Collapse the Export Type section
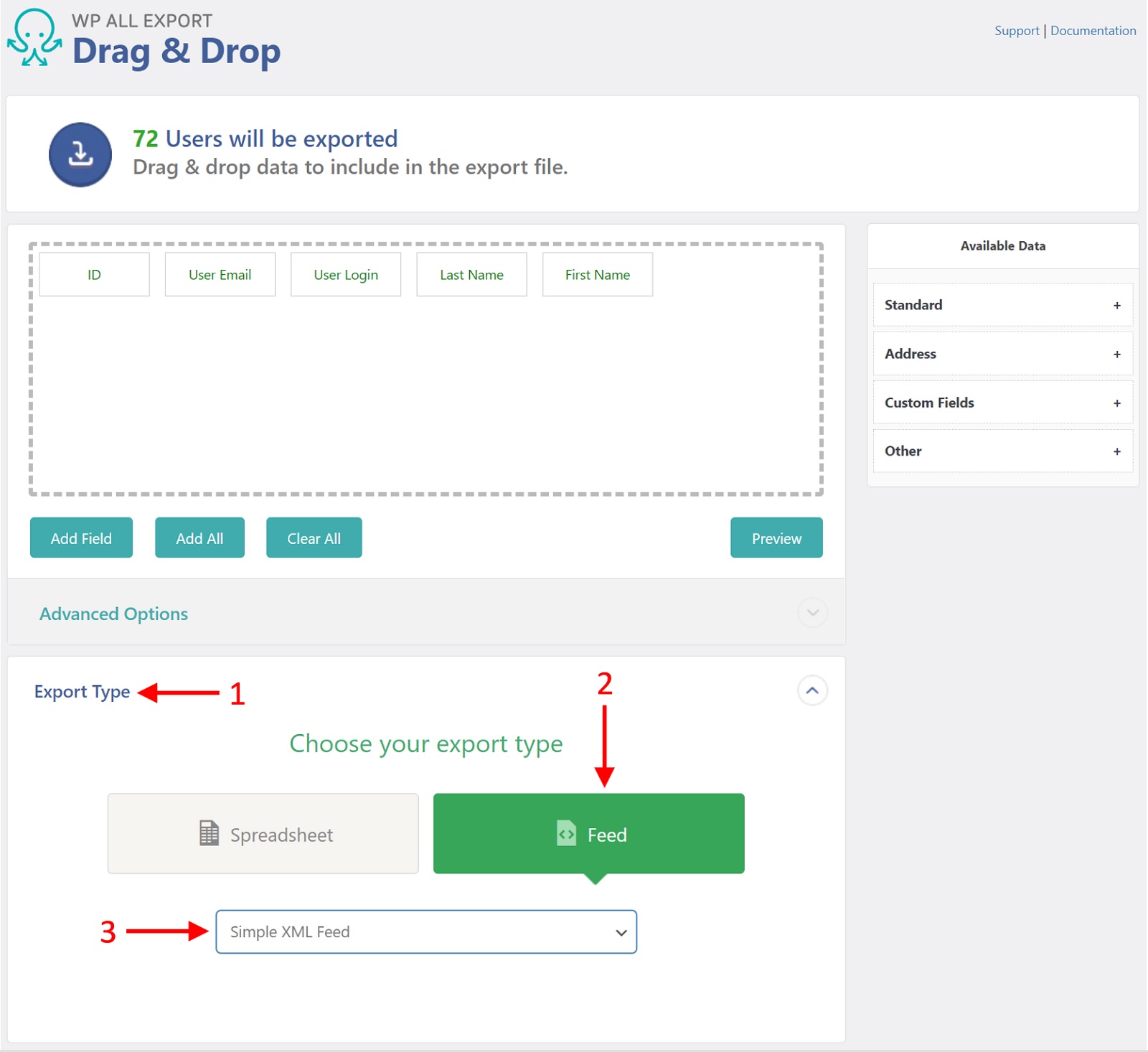This screenshot has width=1148, height=1052. point(811,691)
